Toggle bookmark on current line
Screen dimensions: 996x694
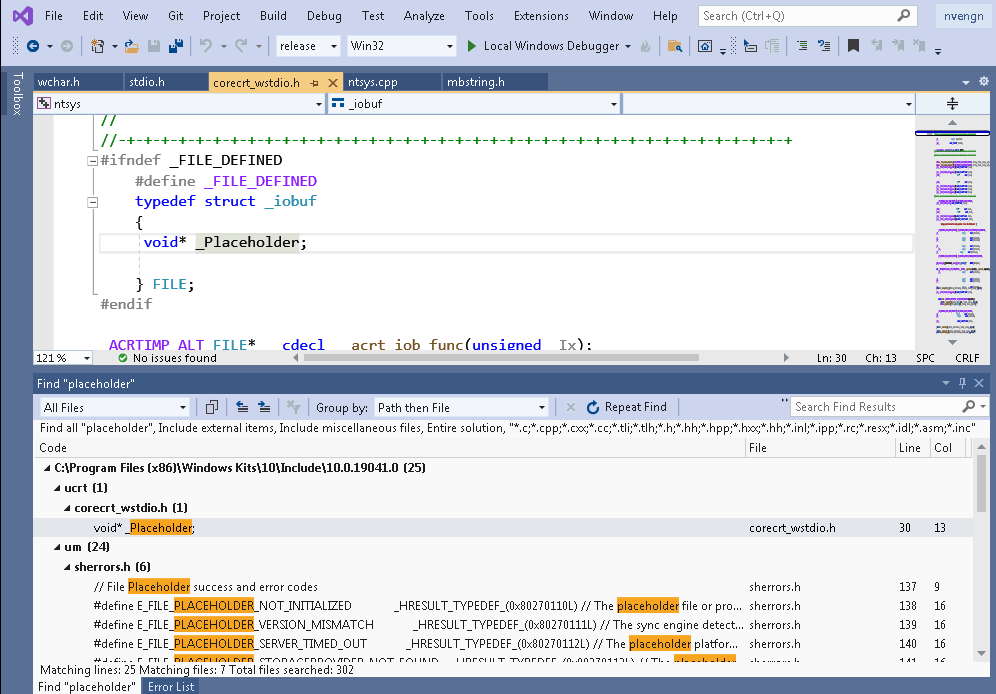click(x=853, y=46)
